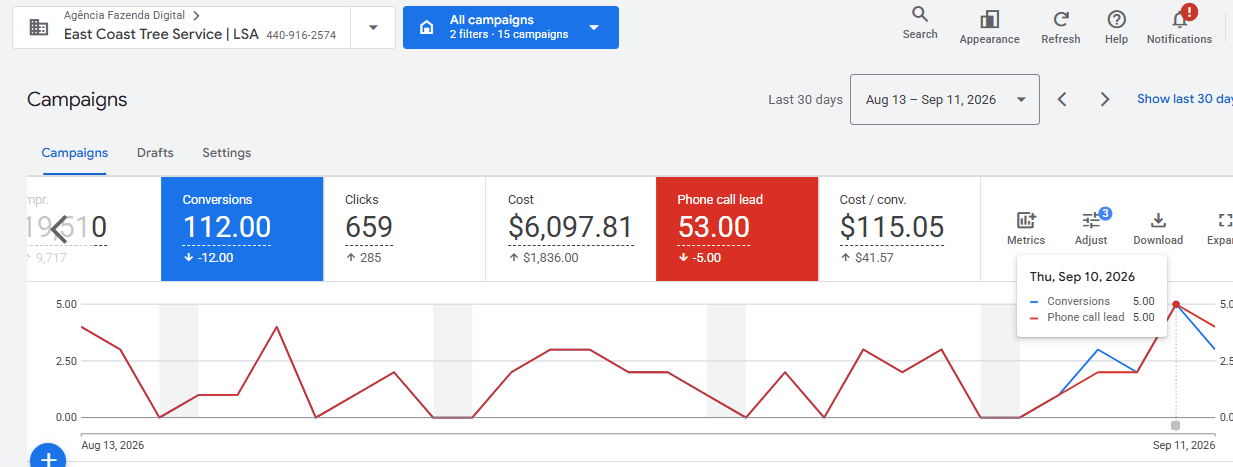
Task: Click the Last 30 days label
Action: tap(805, 99)
